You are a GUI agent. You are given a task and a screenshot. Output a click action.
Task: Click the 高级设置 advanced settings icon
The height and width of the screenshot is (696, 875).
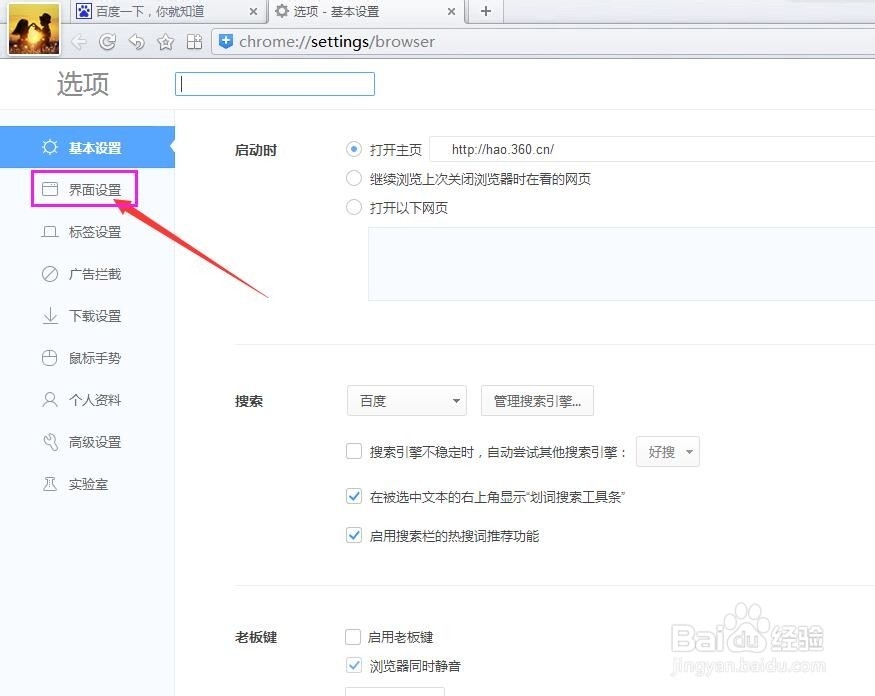49,441
